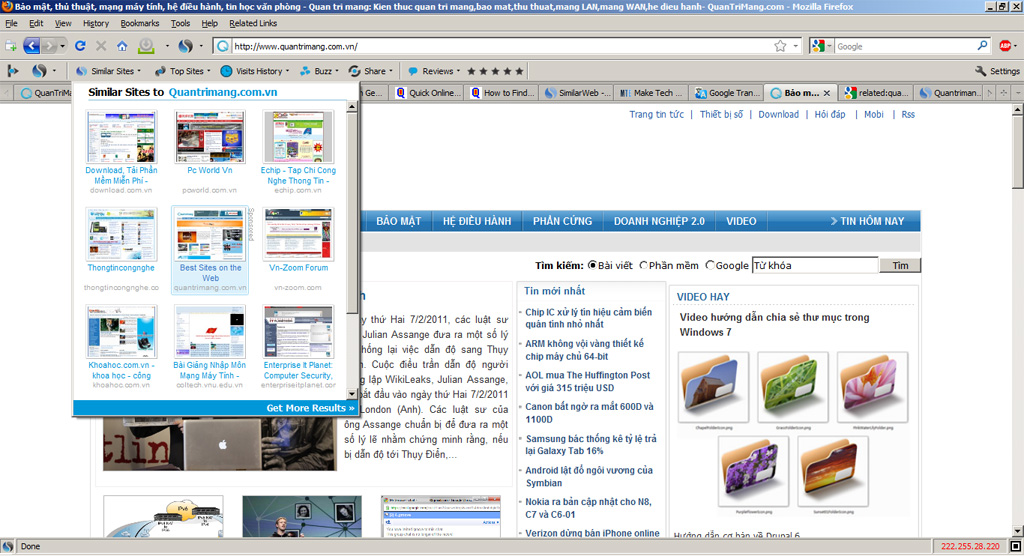Open the search engine selector dropdown
1024x556 pixels.
pyautogui.click(x=829, y=46)
